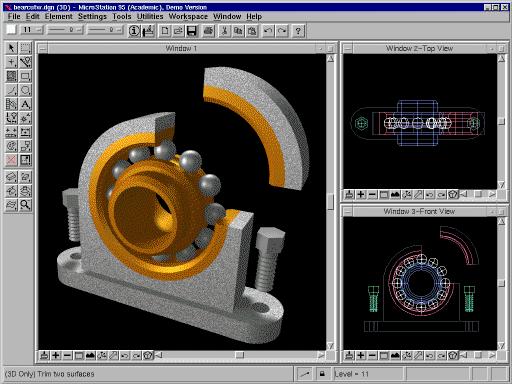Open the active level 11 dropdown
The height and width of the screenshot is (384, 512).
point(32,30)
